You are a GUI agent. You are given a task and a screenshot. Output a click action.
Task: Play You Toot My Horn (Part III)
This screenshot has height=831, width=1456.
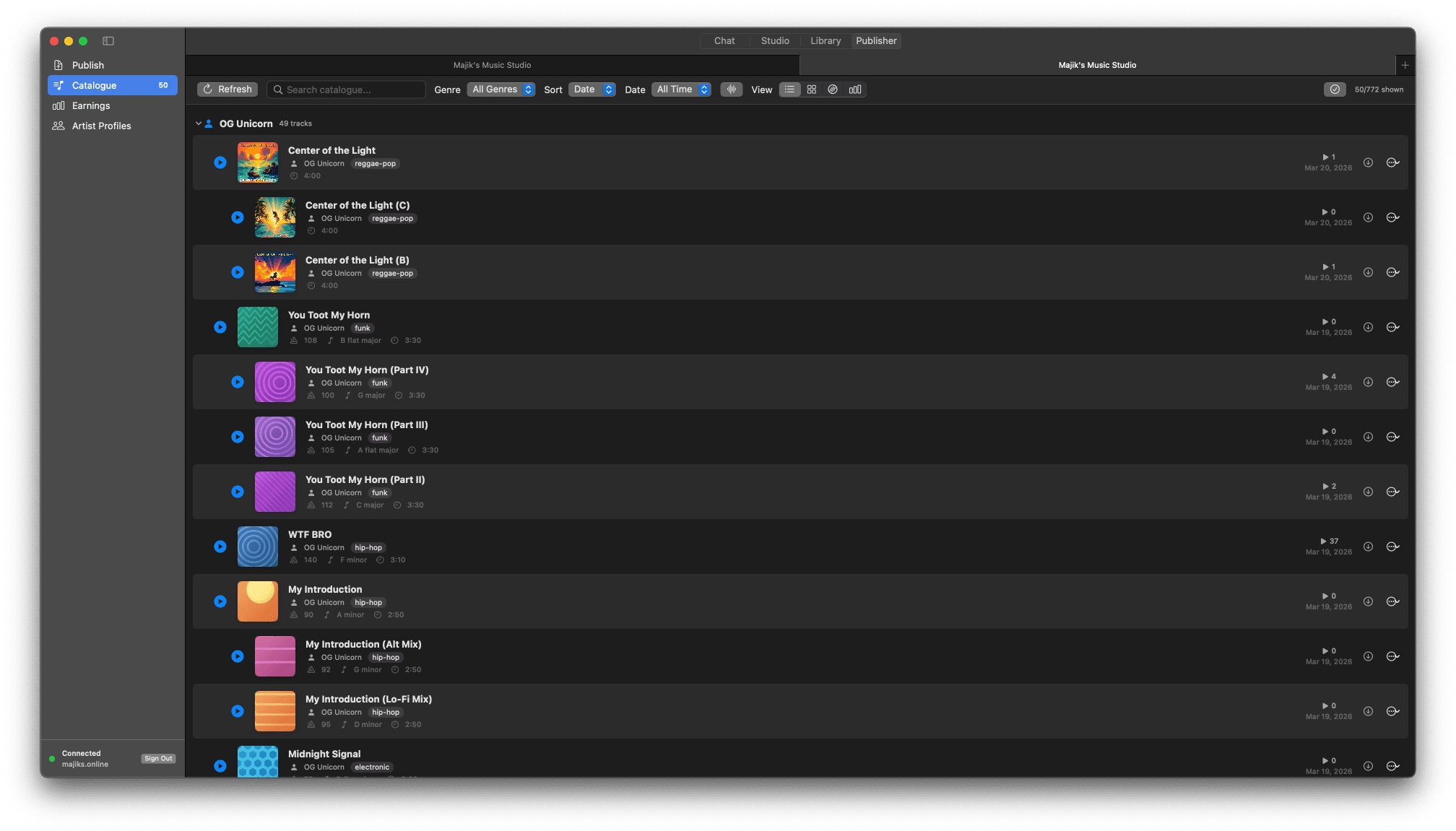[238, 437]
